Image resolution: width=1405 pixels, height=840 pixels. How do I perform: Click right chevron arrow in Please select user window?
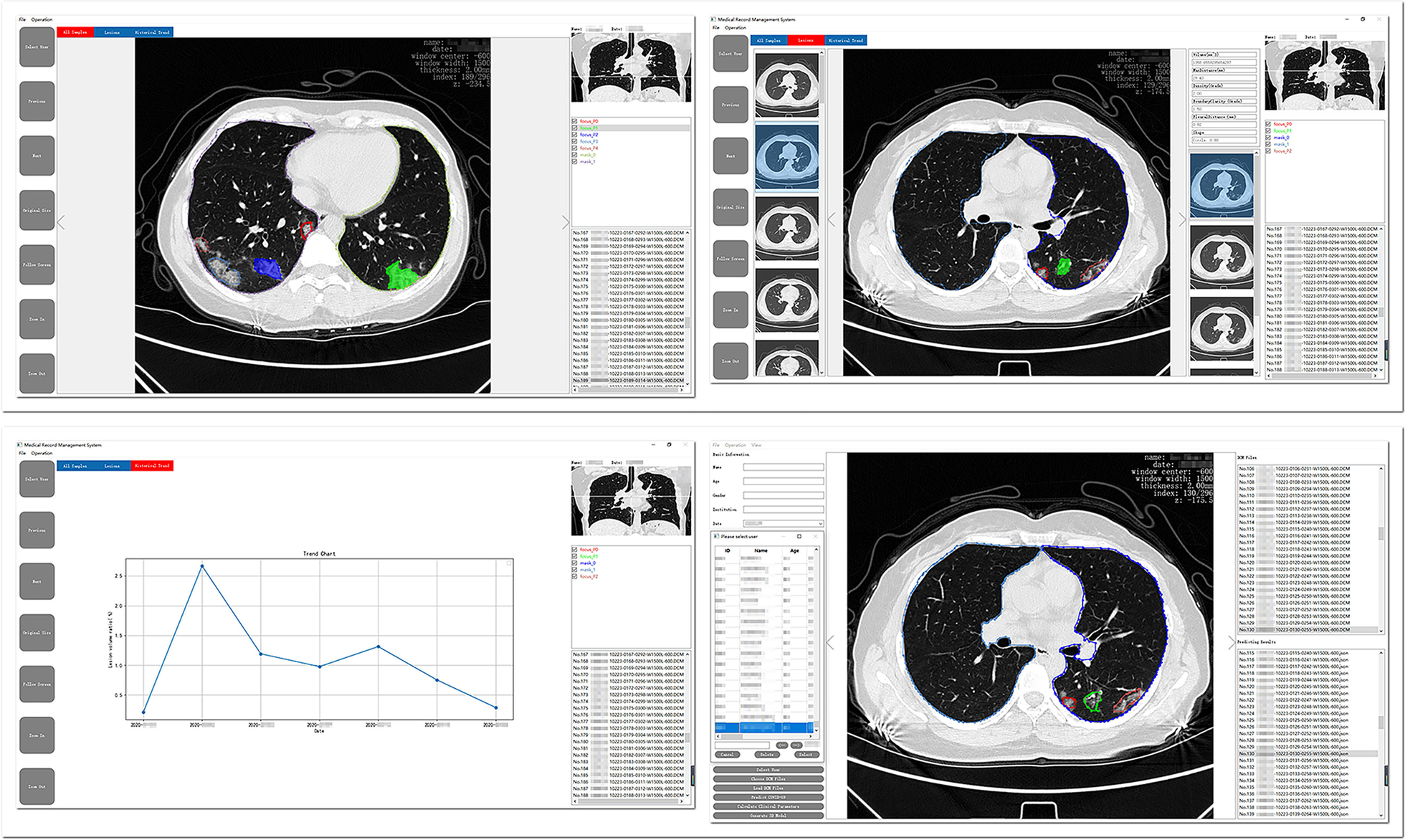click(x=1231, y=641)
